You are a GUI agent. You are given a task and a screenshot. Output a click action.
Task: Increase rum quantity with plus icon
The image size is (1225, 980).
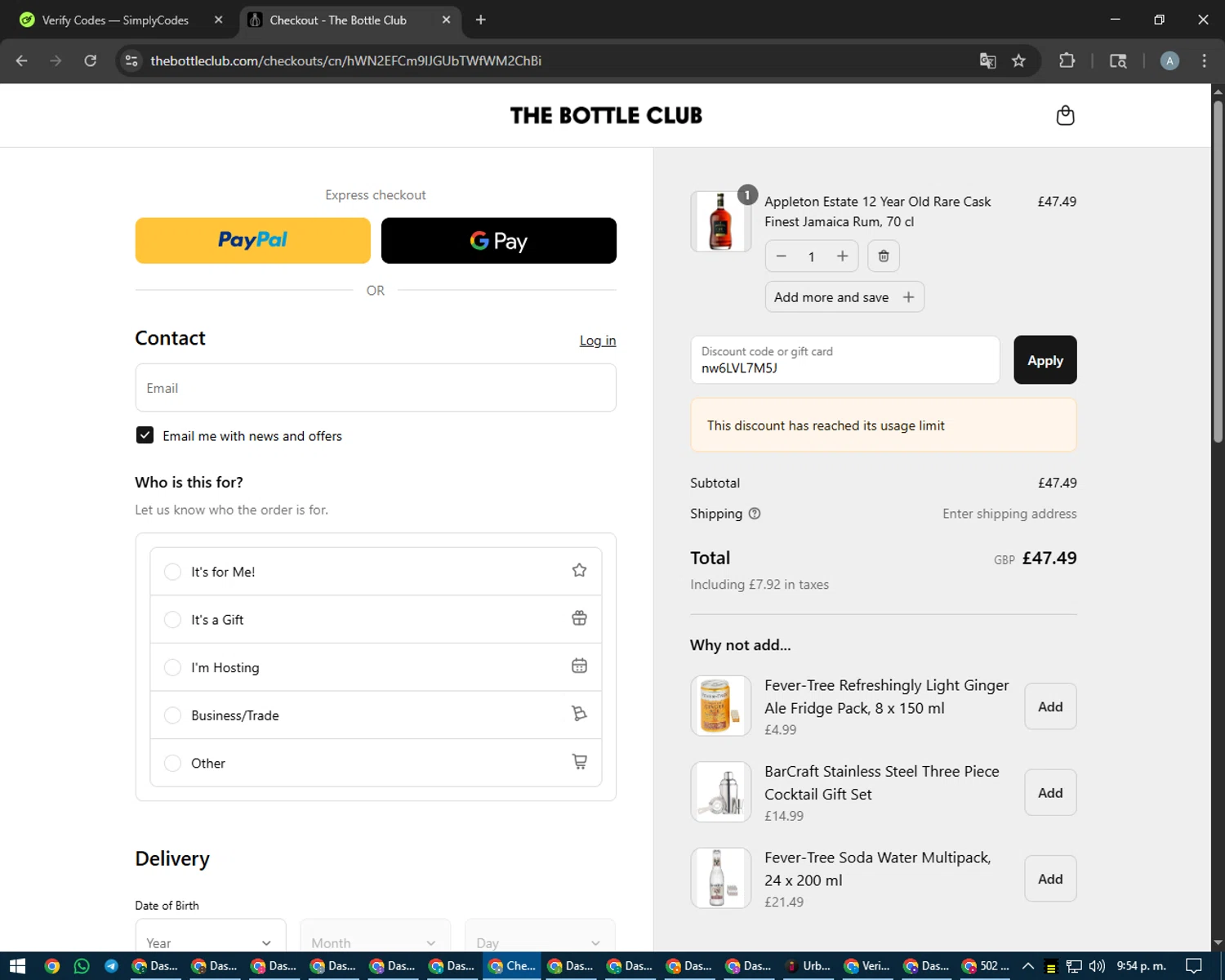pos(842,256)
